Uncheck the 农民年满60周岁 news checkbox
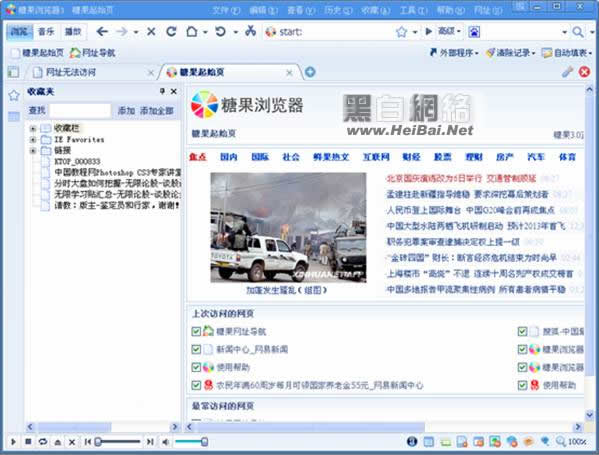Viewport: 599px width, 455px height. click(x=196, y=385)
